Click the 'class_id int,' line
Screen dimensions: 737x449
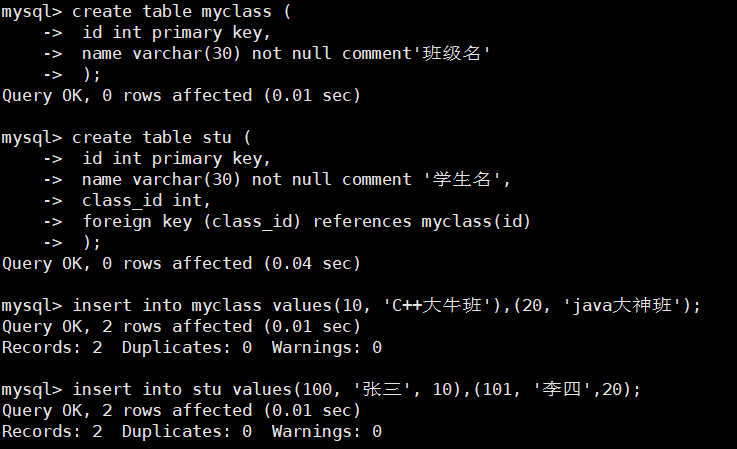(x=146, y=201)
